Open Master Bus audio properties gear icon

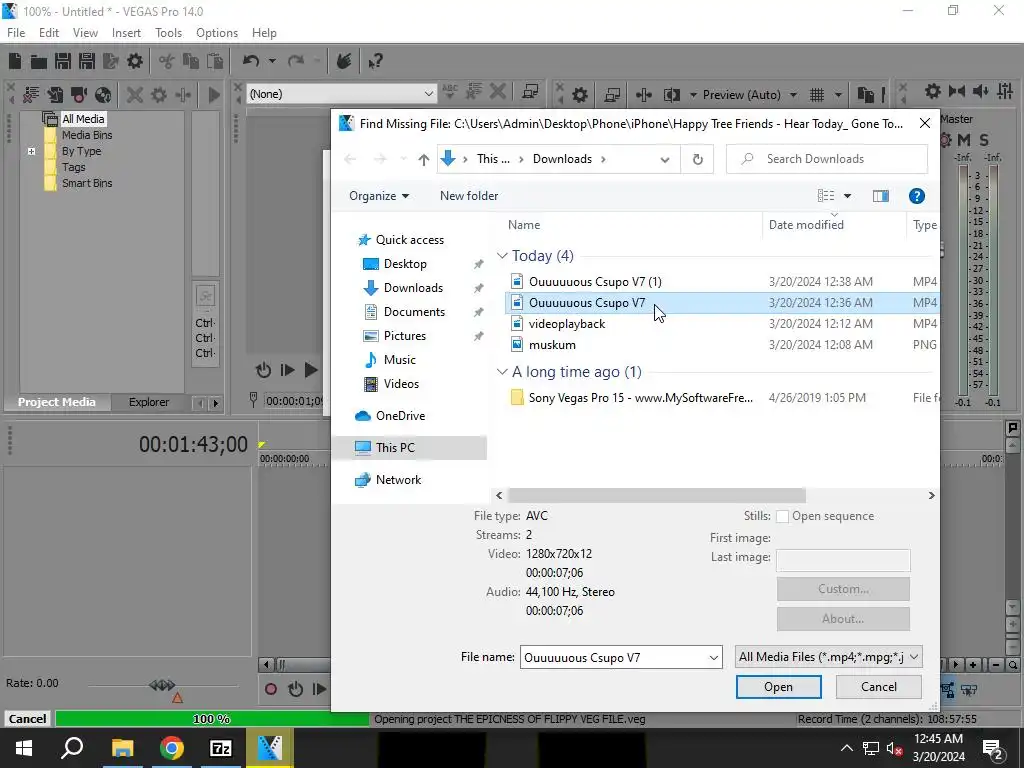click(933, 91)
